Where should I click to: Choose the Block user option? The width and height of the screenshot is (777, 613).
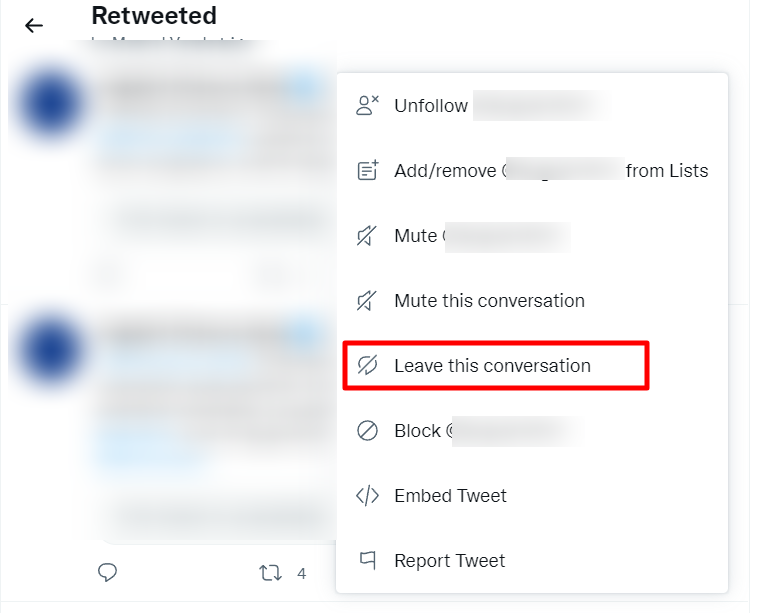[418, 431]
